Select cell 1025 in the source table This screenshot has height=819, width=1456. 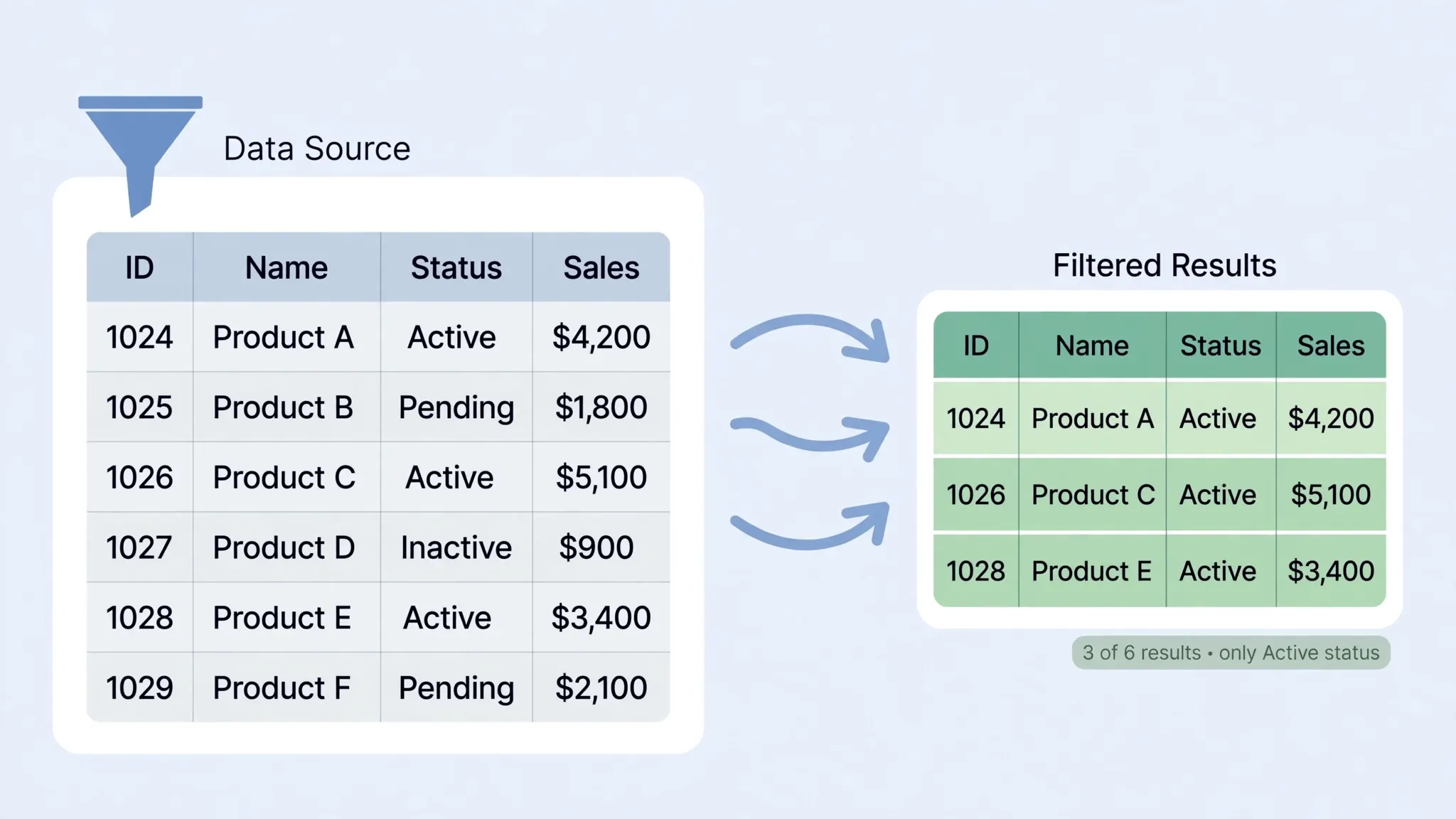(x=139, y=407)
